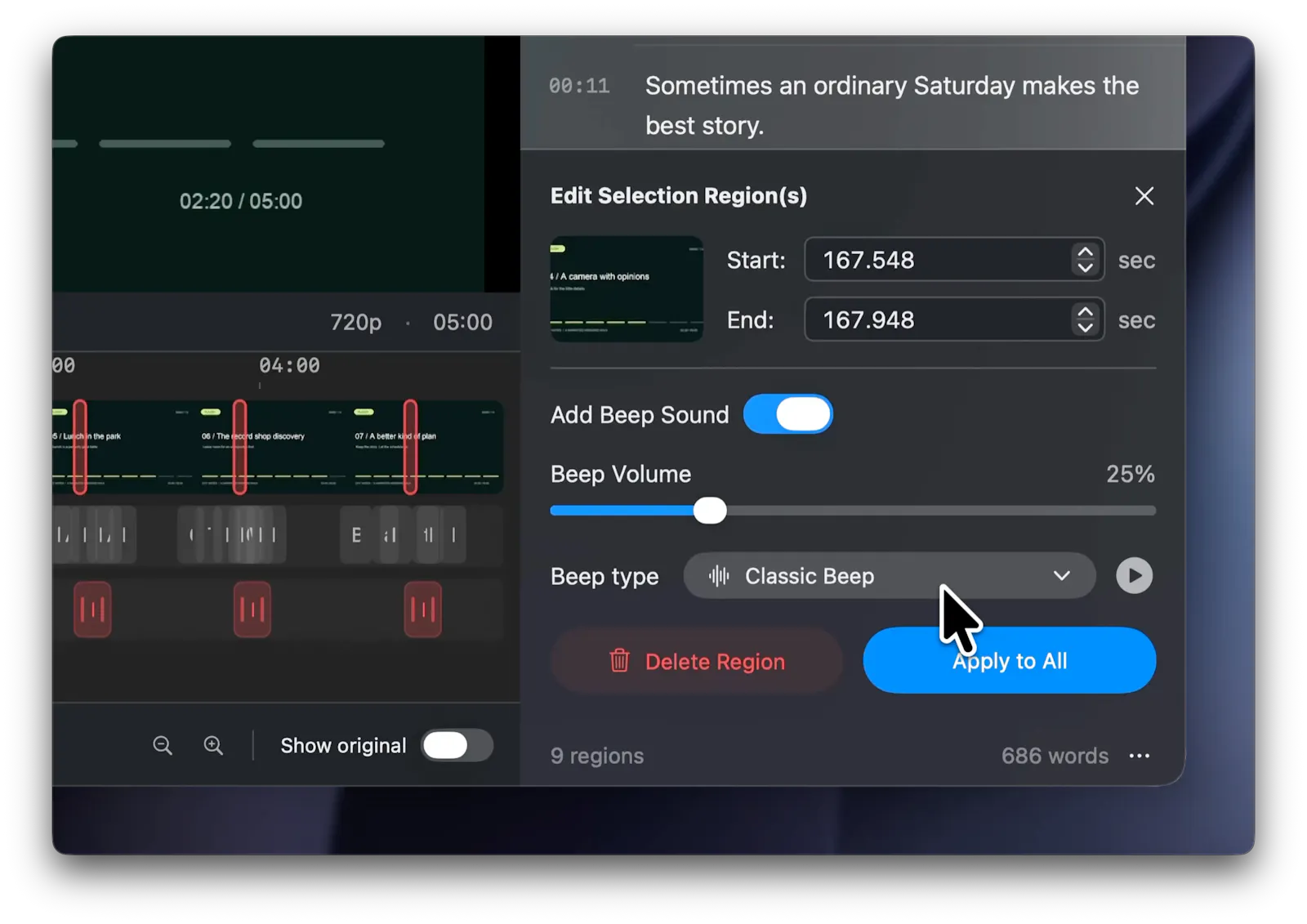
Task: Adjust the End time stepper arrows
Action: (1085, 319)
